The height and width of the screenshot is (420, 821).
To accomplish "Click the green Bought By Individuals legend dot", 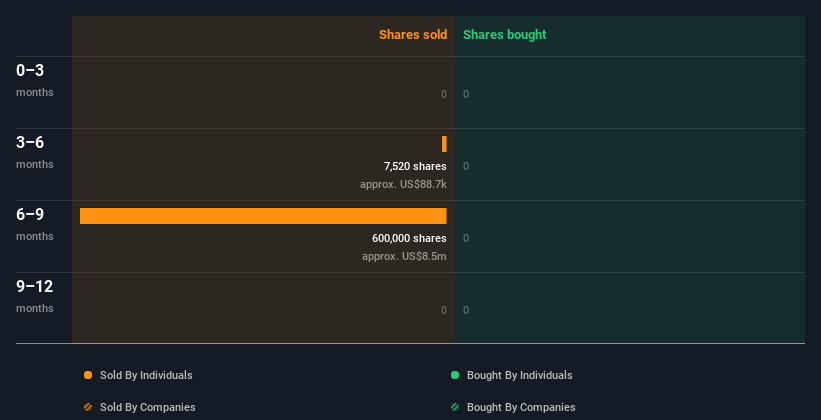I will [455, 375].
